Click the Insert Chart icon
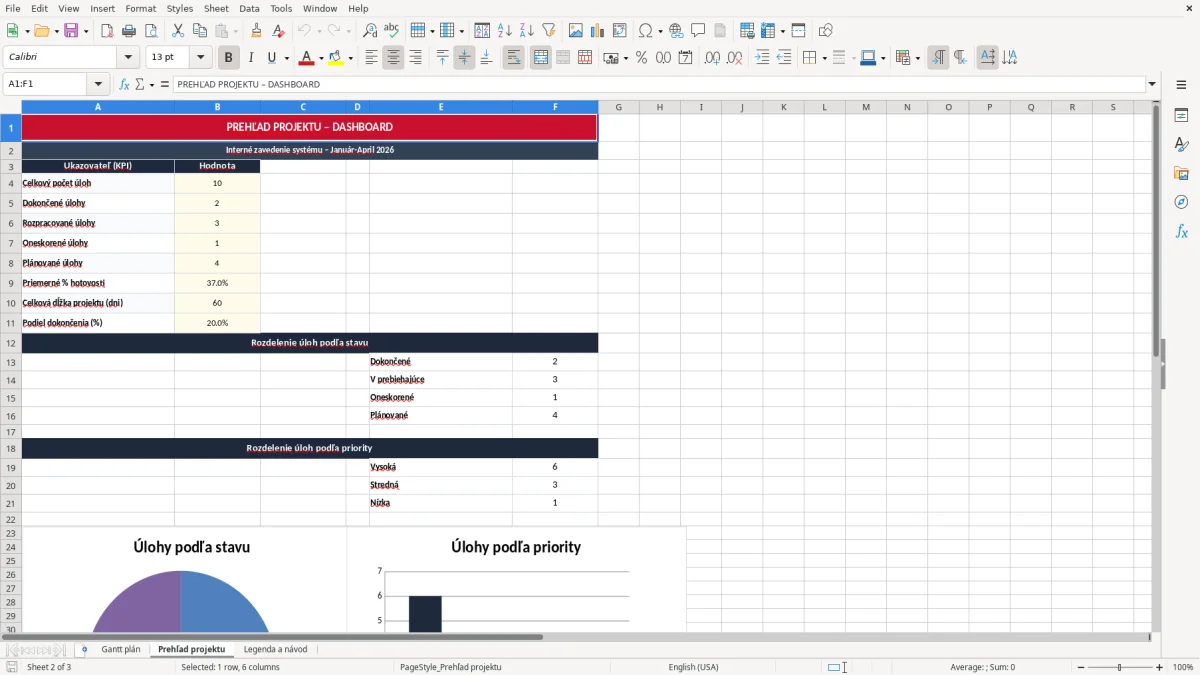Image resolution: width=1200 pixels, height=675 pixels. tap(598, 31)
